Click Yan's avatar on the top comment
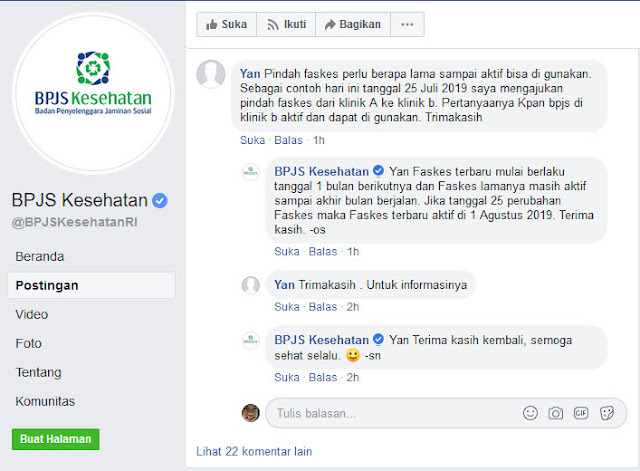640x471 pixels. (211, 74)
